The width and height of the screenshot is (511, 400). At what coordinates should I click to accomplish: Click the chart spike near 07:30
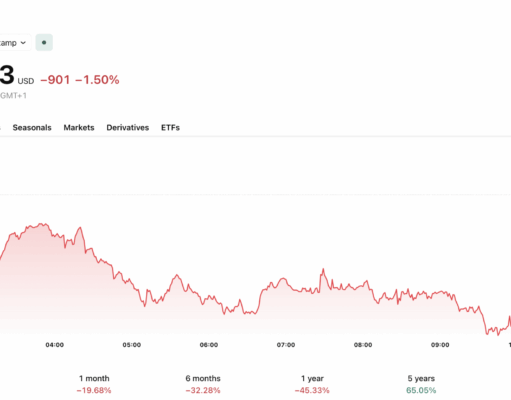click(323, 269)
